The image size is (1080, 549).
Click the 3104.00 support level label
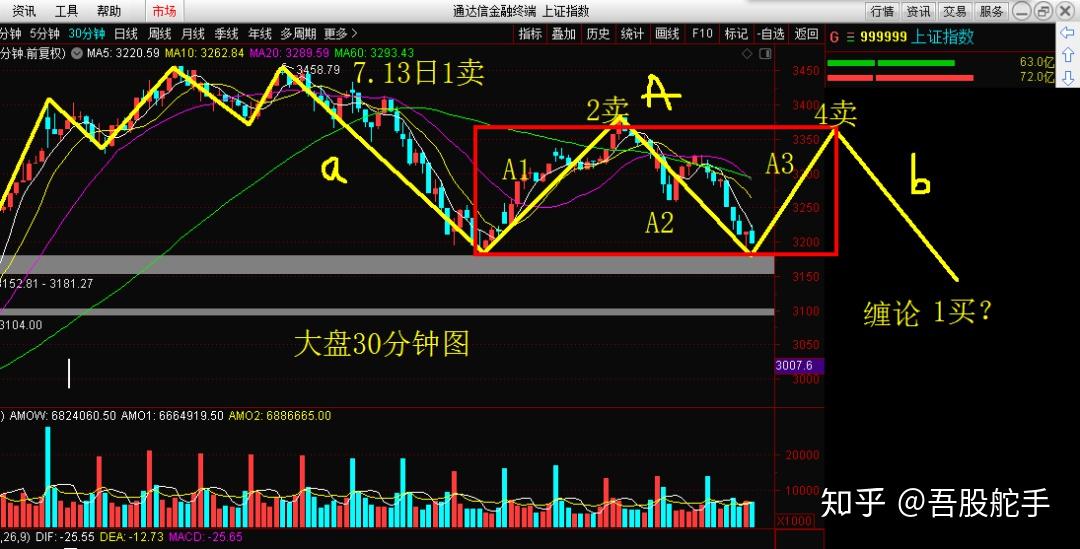(21, 325)
